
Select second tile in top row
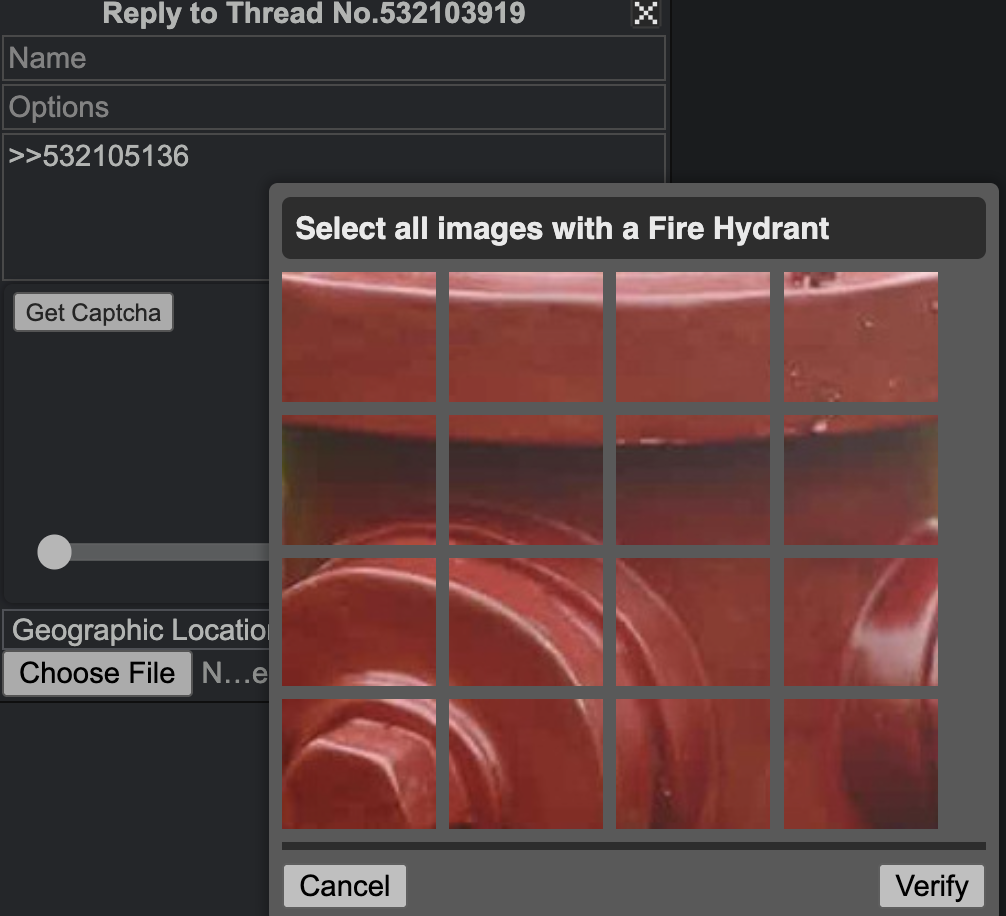click(525, 337)
